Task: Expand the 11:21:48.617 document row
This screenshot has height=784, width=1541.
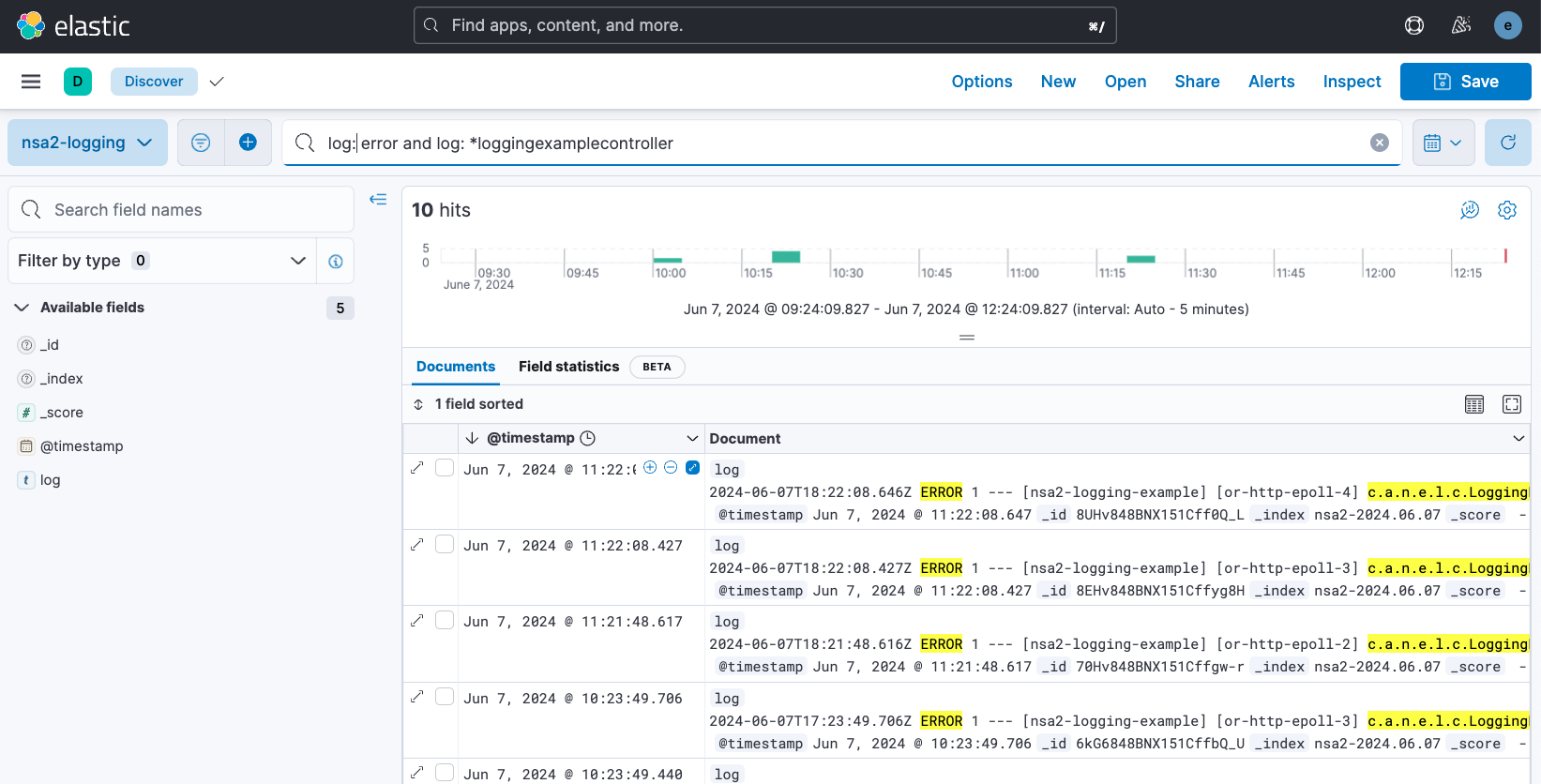Action: [x=417, y=620]
